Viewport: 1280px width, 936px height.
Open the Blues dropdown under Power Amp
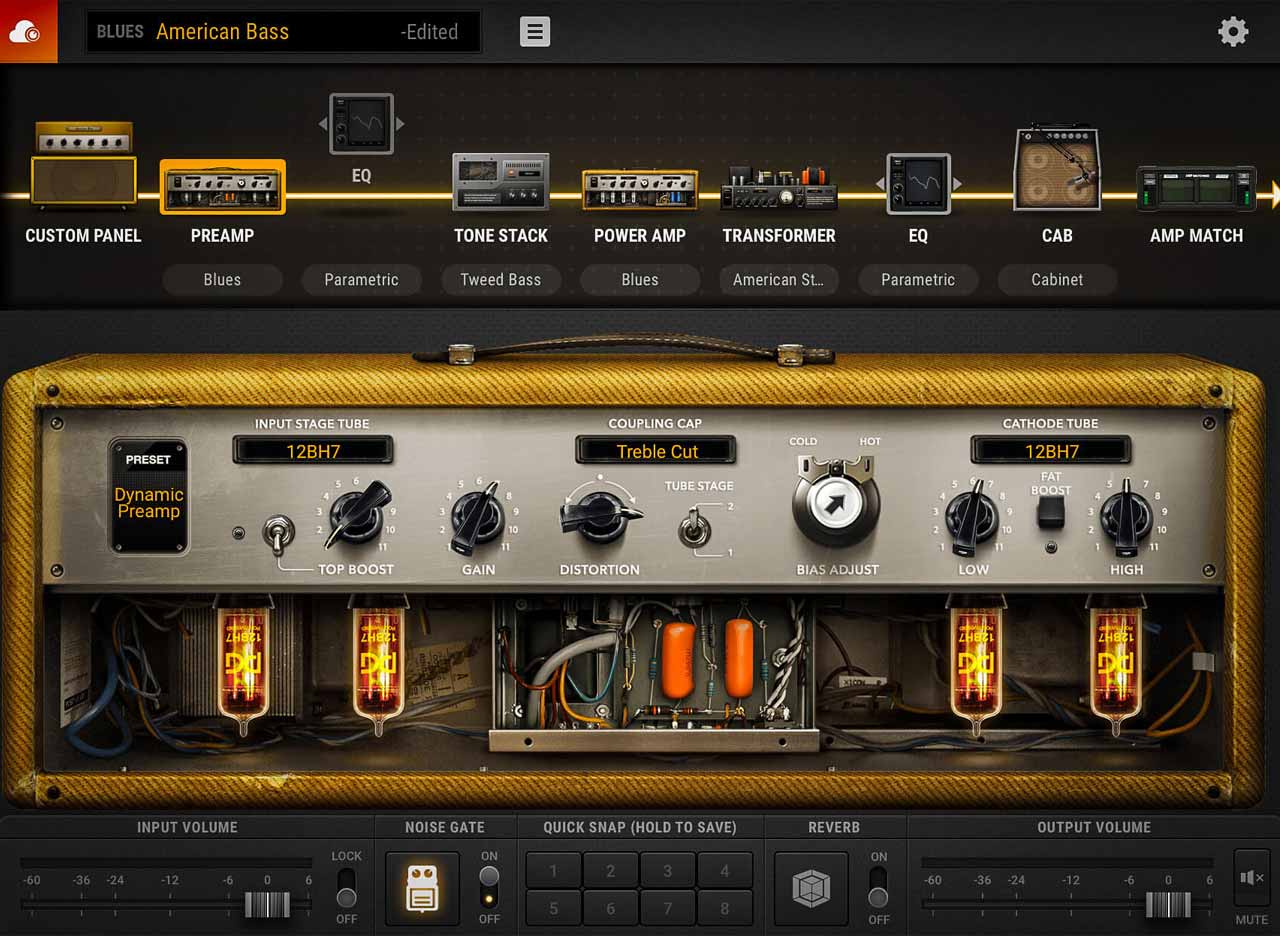click(639, 280)
